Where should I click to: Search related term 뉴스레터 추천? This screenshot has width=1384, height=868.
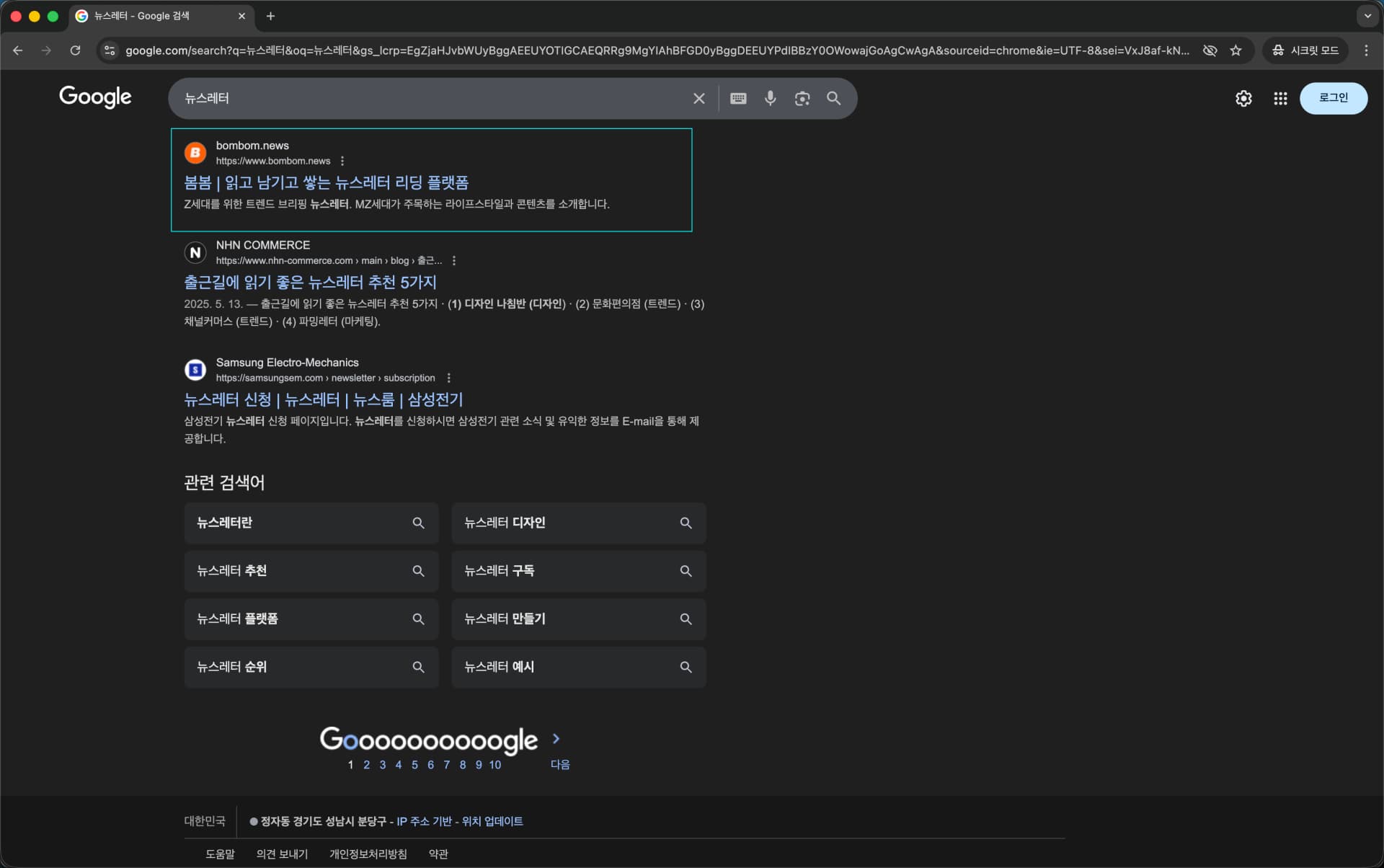[x=311, y=571]
